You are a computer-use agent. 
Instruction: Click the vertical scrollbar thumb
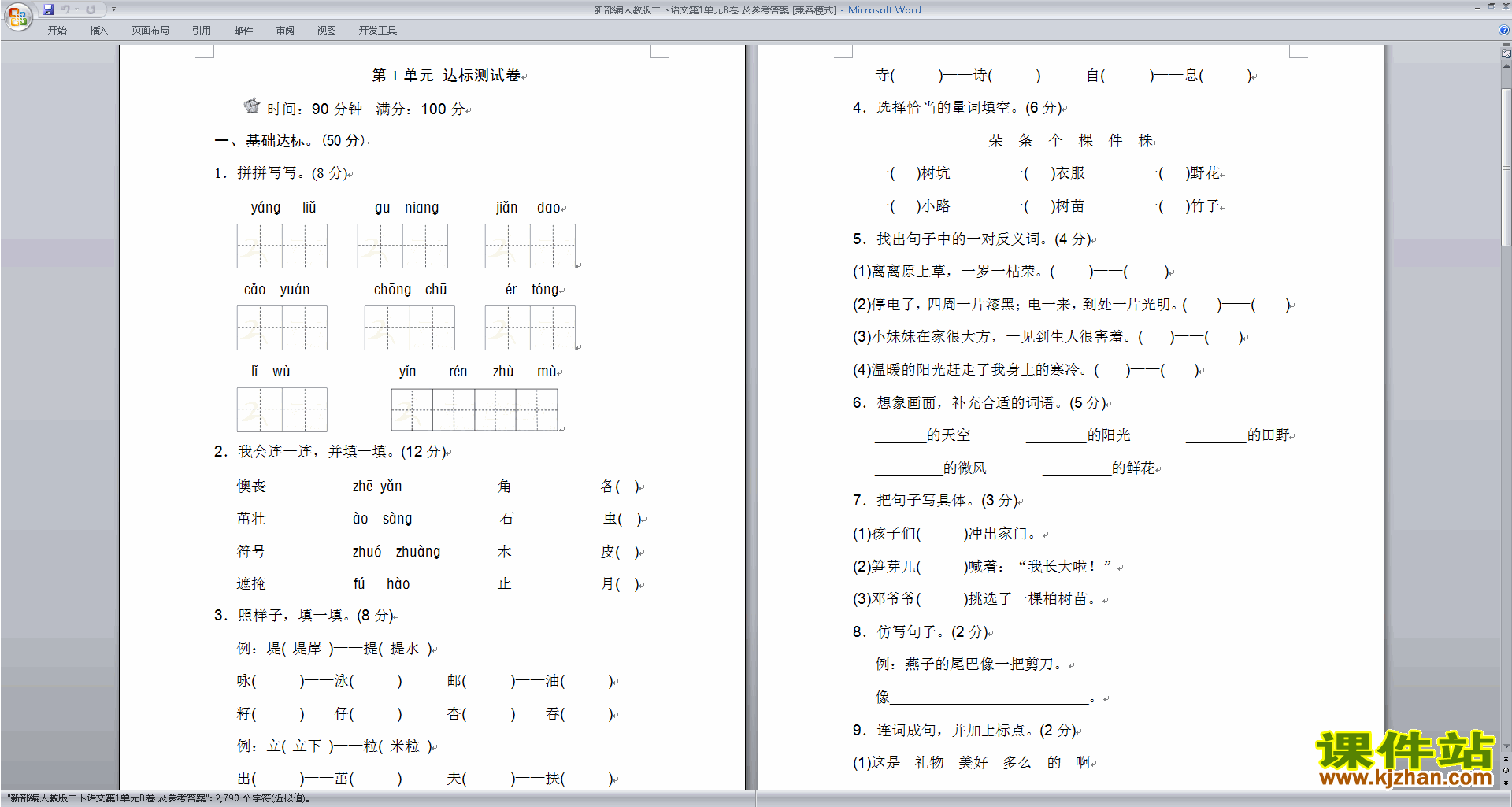[x=1506, y=168]
